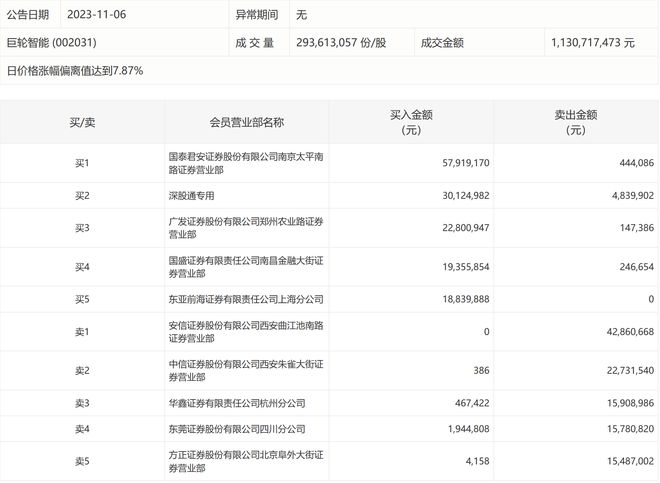Click the 日价格涨幅偏离值达到7.87% description
This screenshot has width=660, height=483.
(75, 71)
